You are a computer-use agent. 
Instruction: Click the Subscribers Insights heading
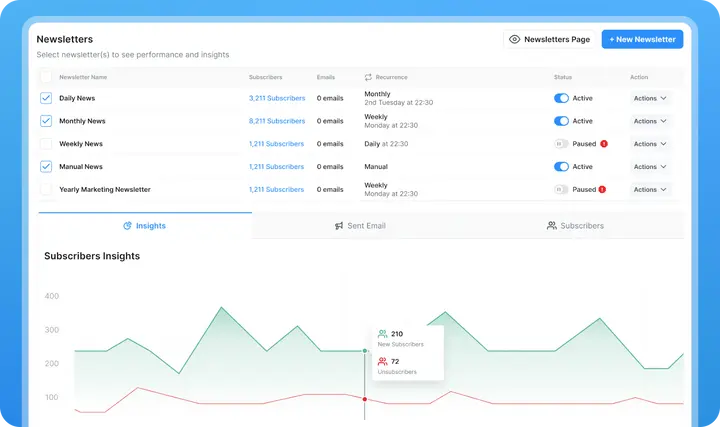coord(92,256)
